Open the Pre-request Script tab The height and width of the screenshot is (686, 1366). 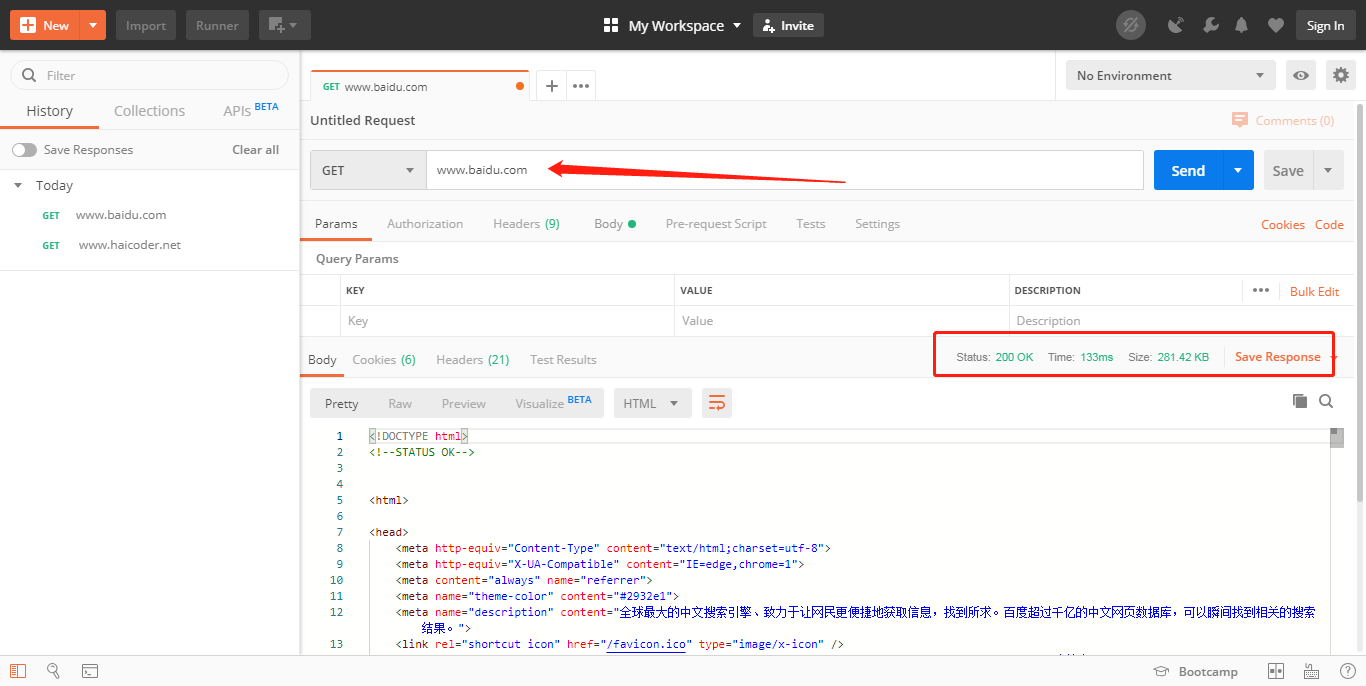coord(716,224)
